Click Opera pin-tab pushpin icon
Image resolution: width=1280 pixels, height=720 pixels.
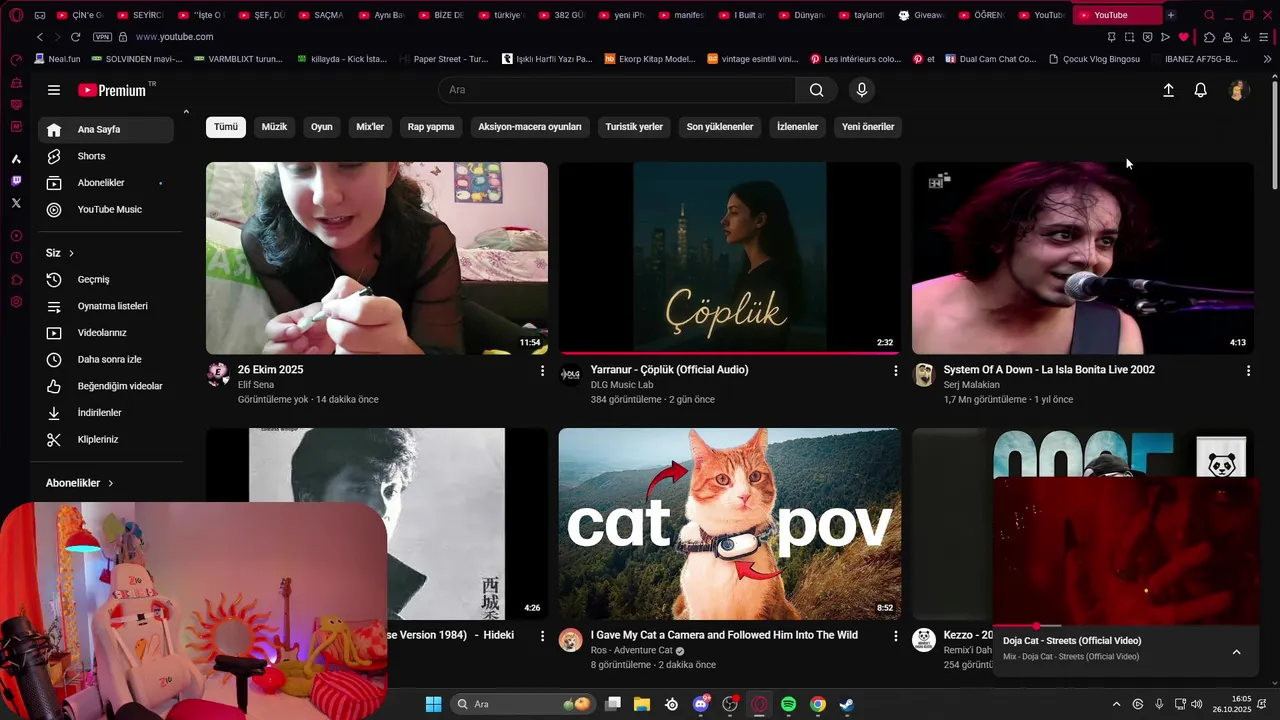click(x=1111, y=37)
